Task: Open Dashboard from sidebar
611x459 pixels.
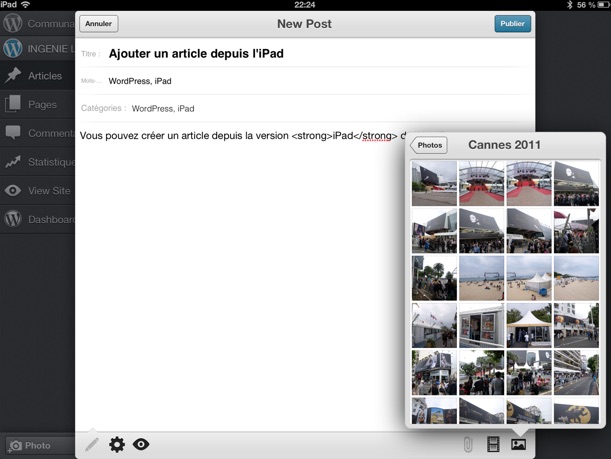Action: coord(37,219)
